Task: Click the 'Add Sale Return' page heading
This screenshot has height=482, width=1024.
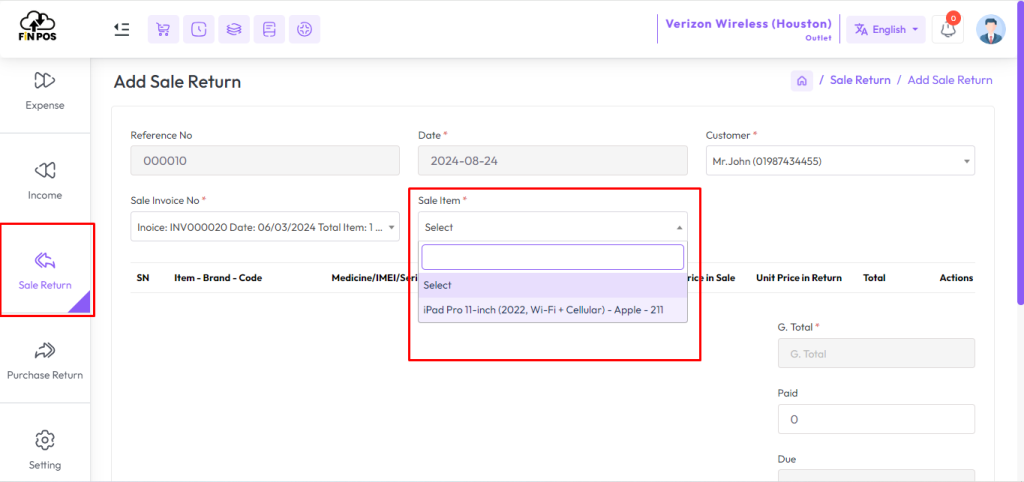Action: (177, 82)
